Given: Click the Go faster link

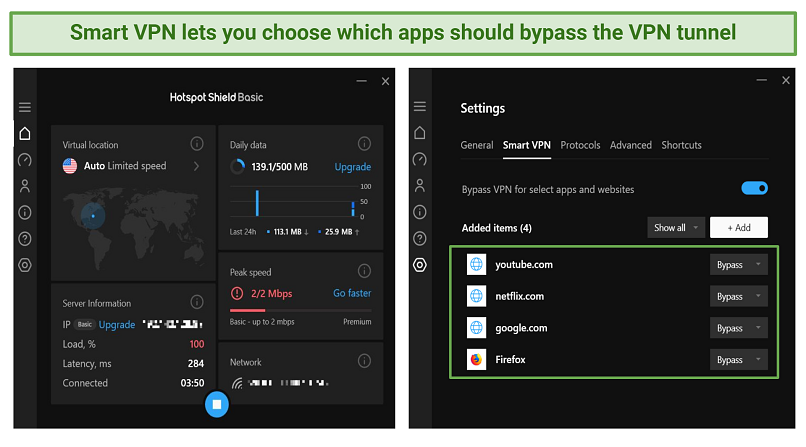Looking at the screenshot, I should tap(352, 293).
